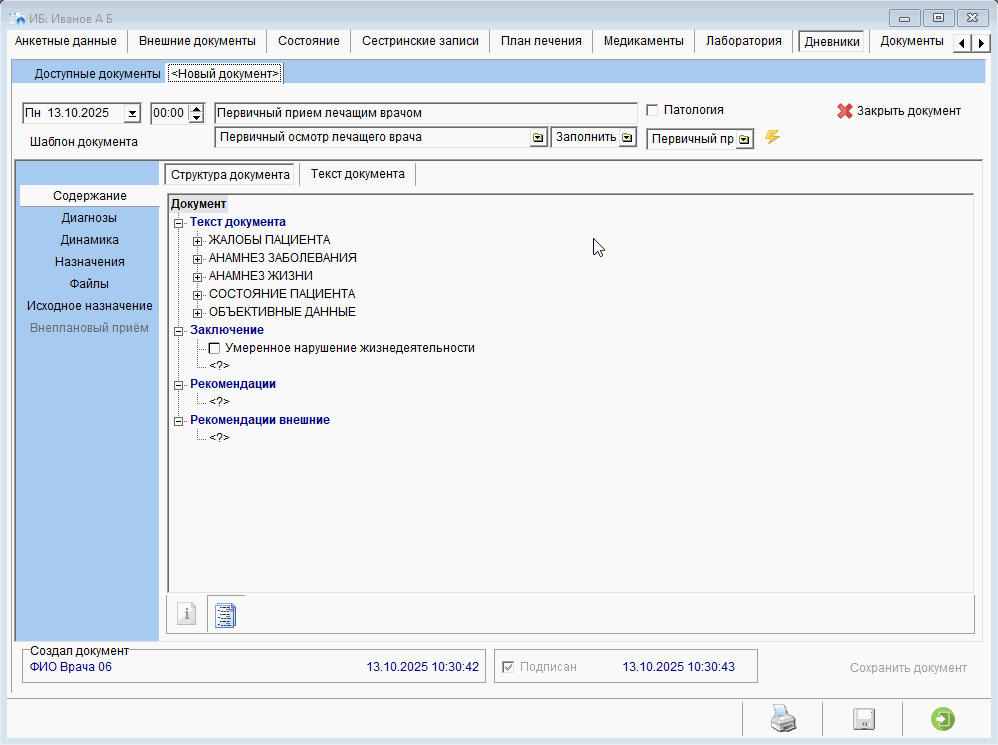Click the floppy disk save icon
Screen dimensions: 998x745
pos(863,719)
